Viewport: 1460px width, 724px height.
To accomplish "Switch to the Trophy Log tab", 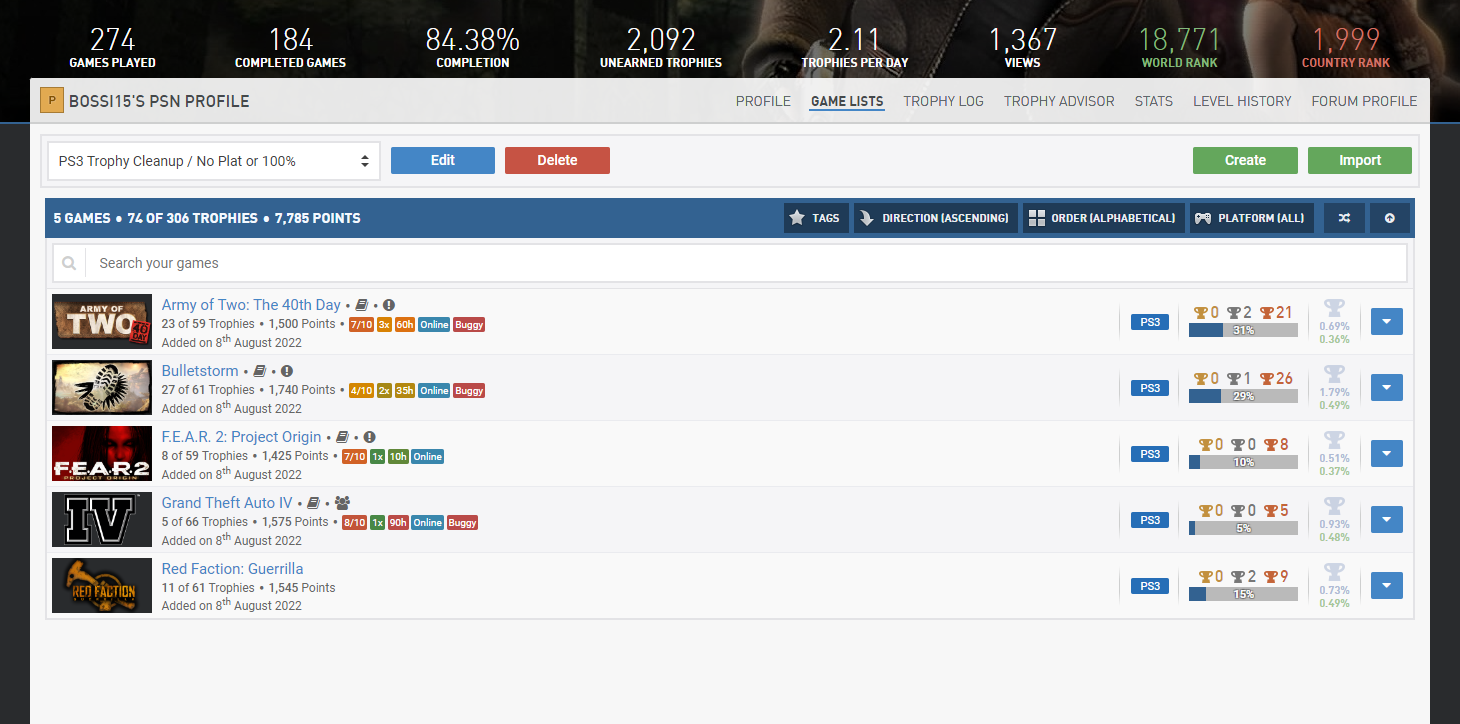I will 943,101.
